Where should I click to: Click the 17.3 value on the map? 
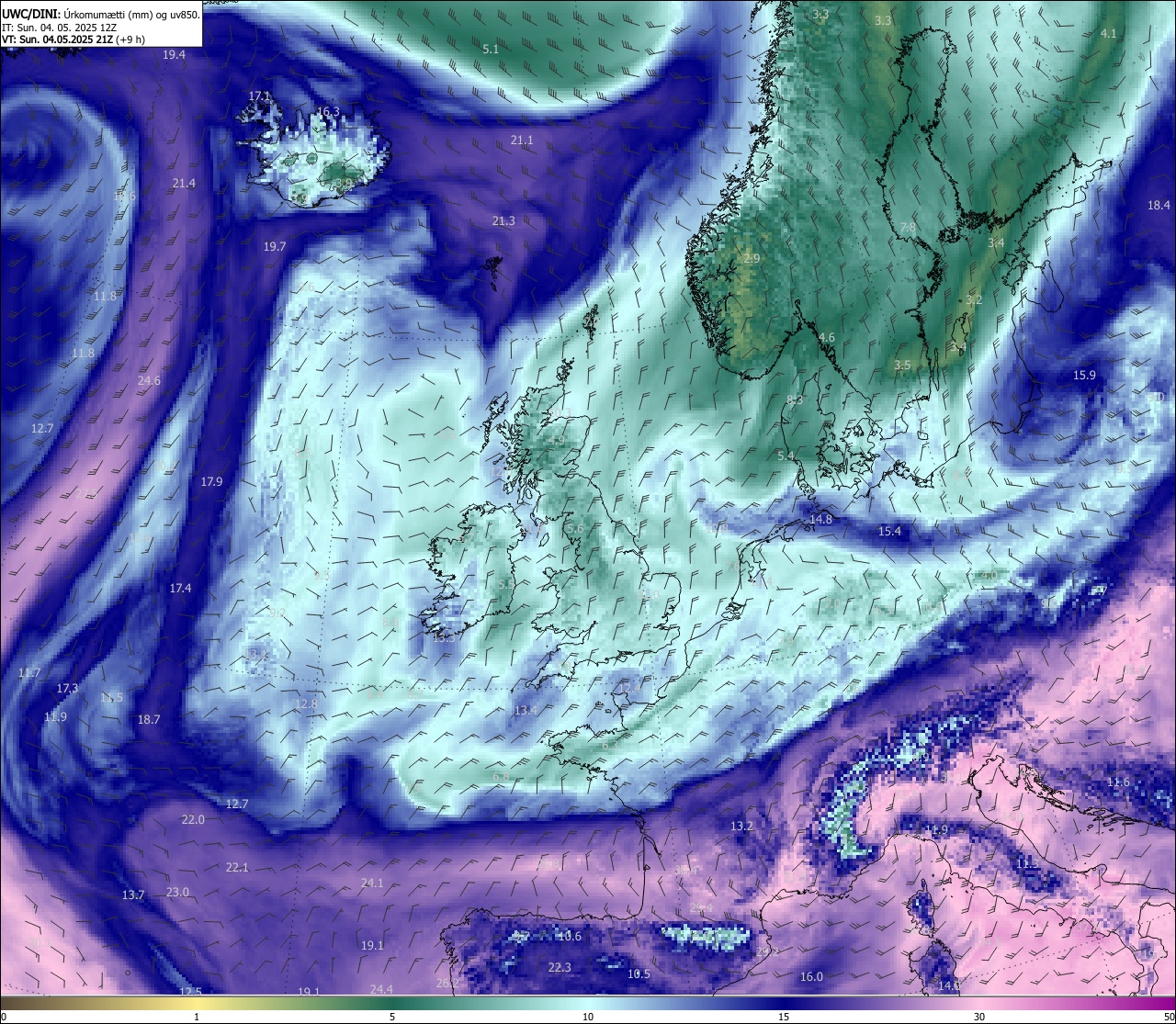point(67,688)
